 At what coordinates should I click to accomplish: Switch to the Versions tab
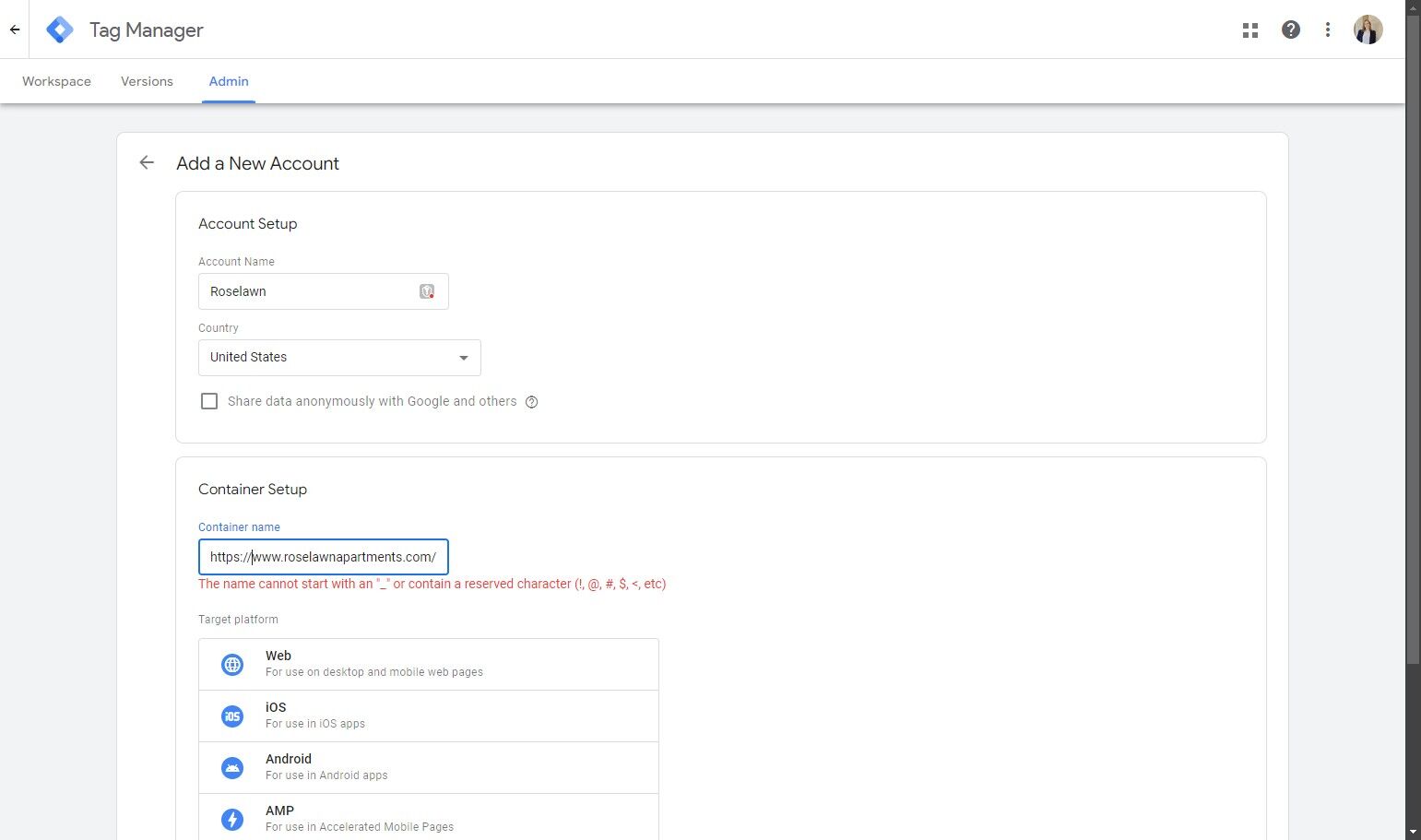tap(147, 81)
